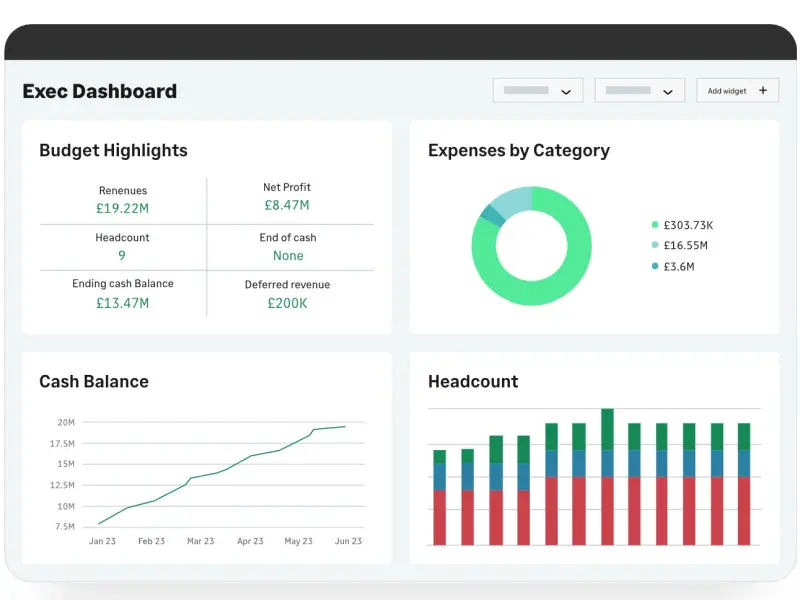Click the Headcount value 9 in Budget Highlights

tap(122, 256)
